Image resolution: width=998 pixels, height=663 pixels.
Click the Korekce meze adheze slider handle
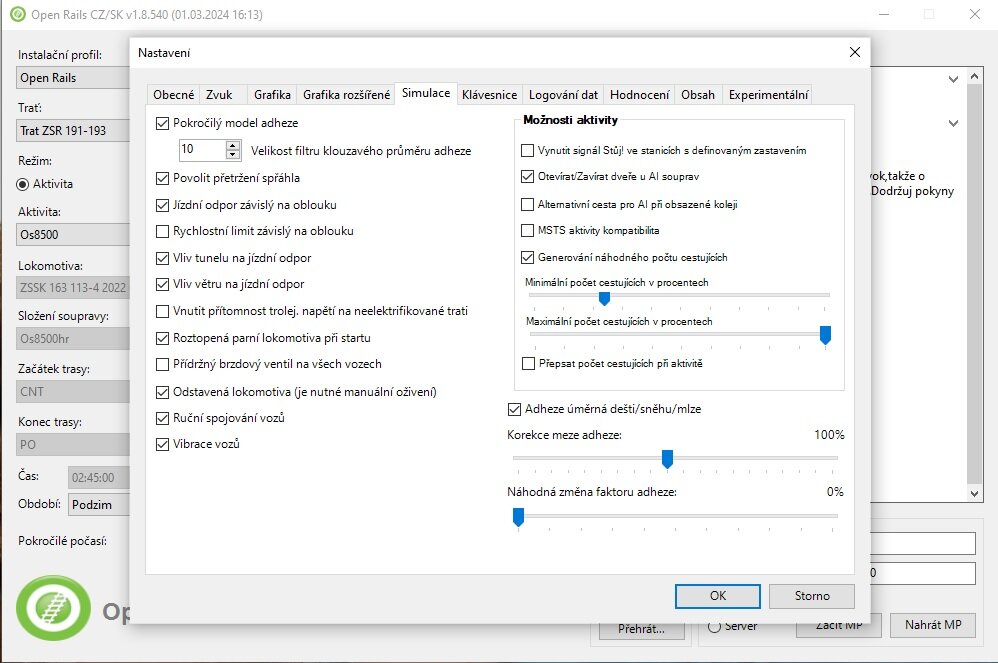click(667, 458)
